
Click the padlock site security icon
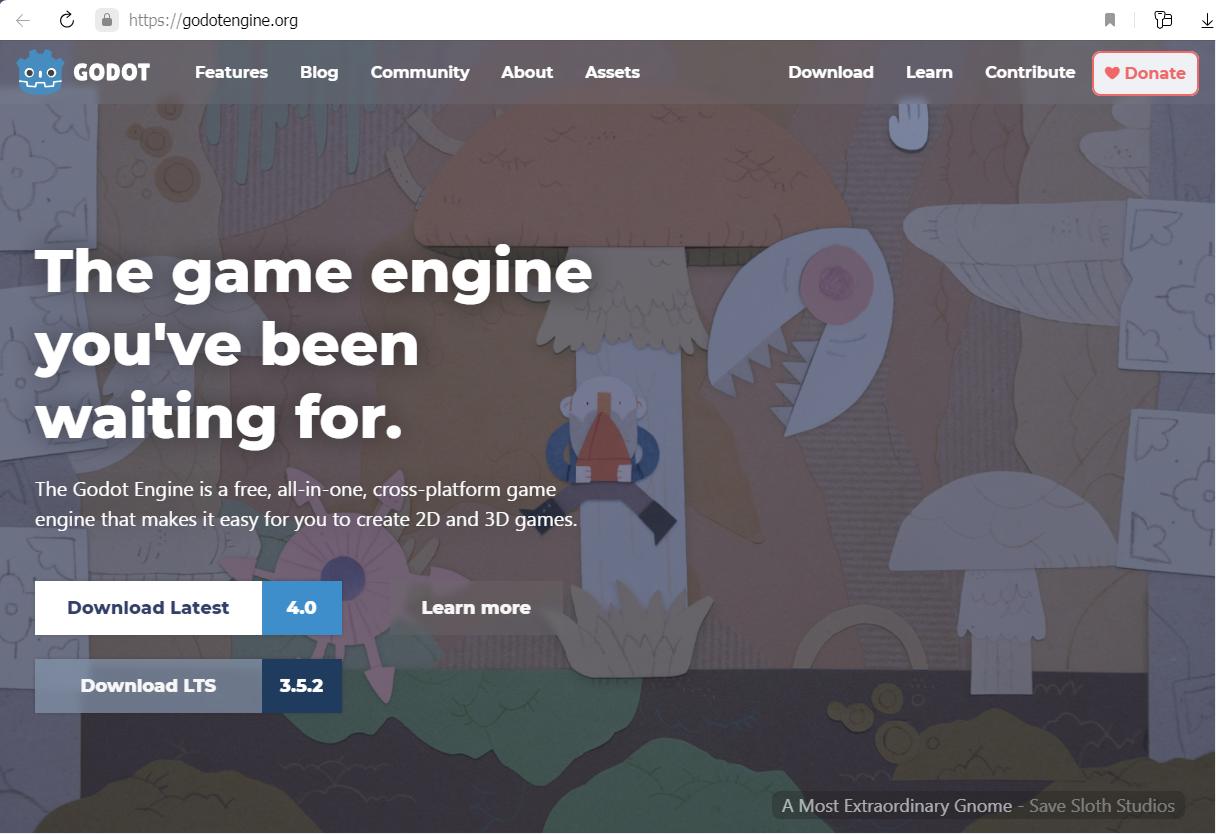pyautogui.click(x=107, y=20)
